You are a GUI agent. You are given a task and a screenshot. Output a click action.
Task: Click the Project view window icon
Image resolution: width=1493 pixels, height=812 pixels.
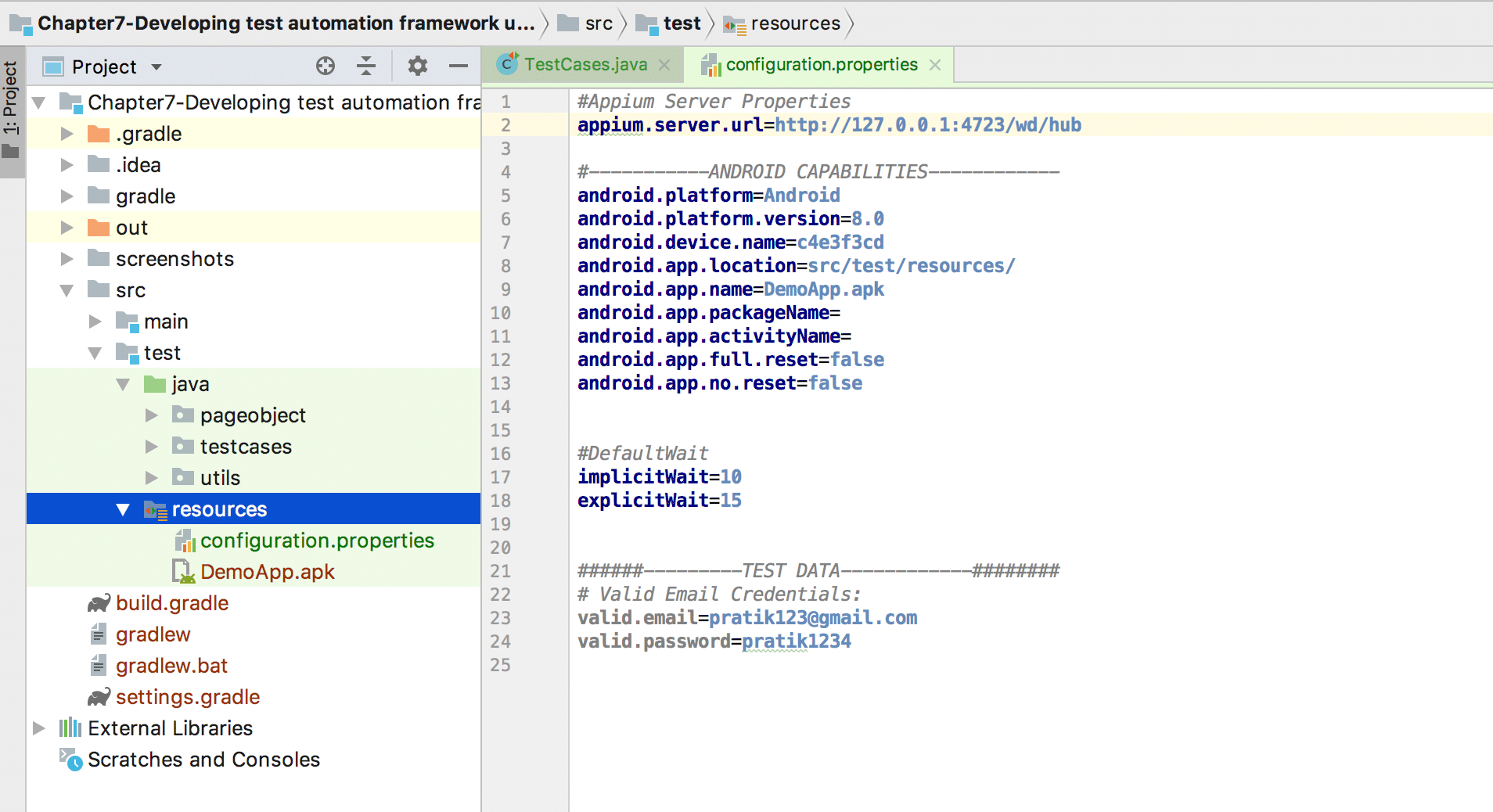coord(53,67)
